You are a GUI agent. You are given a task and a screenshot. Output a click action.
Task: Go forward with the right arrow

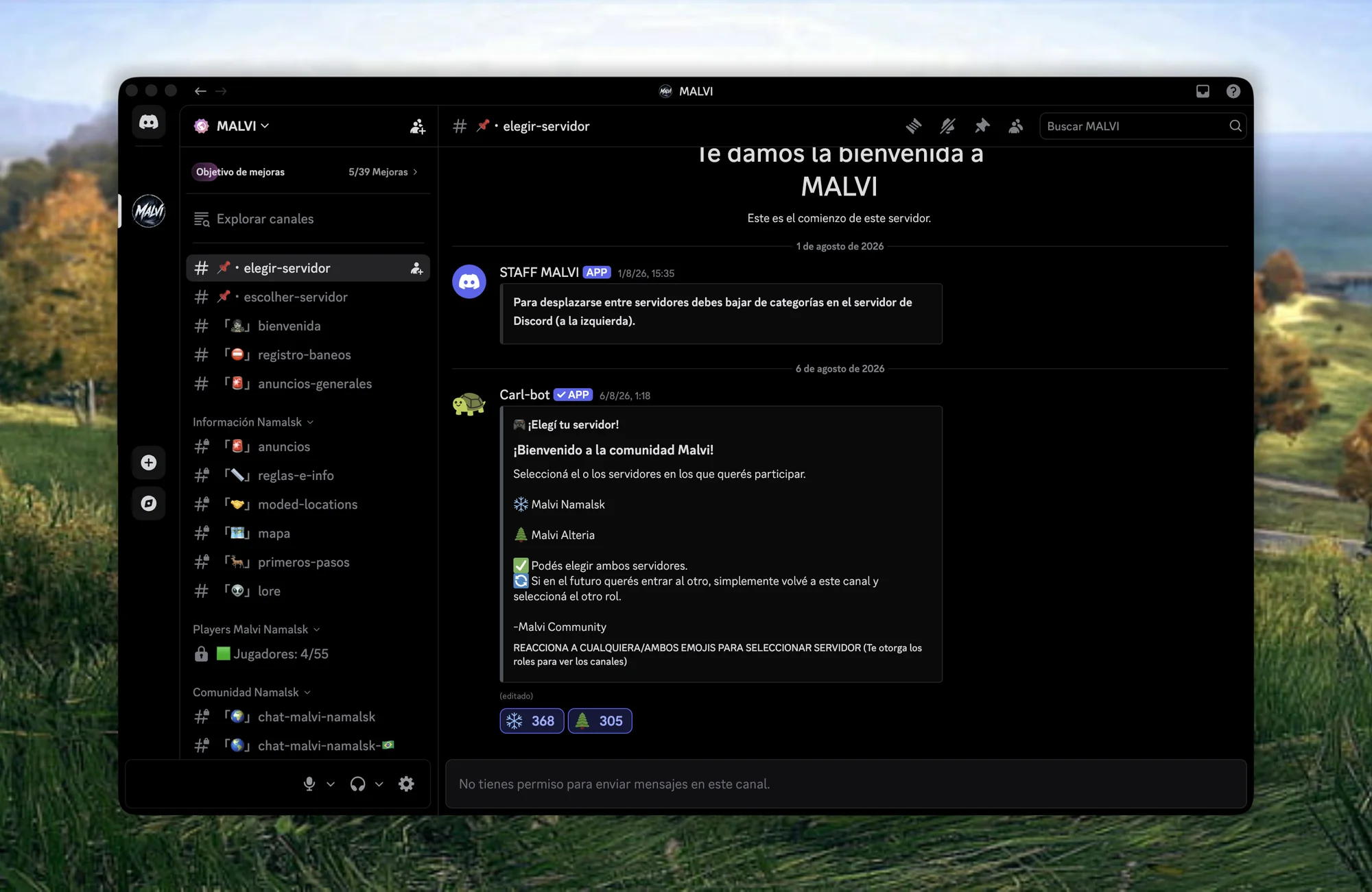coord(221,91)
